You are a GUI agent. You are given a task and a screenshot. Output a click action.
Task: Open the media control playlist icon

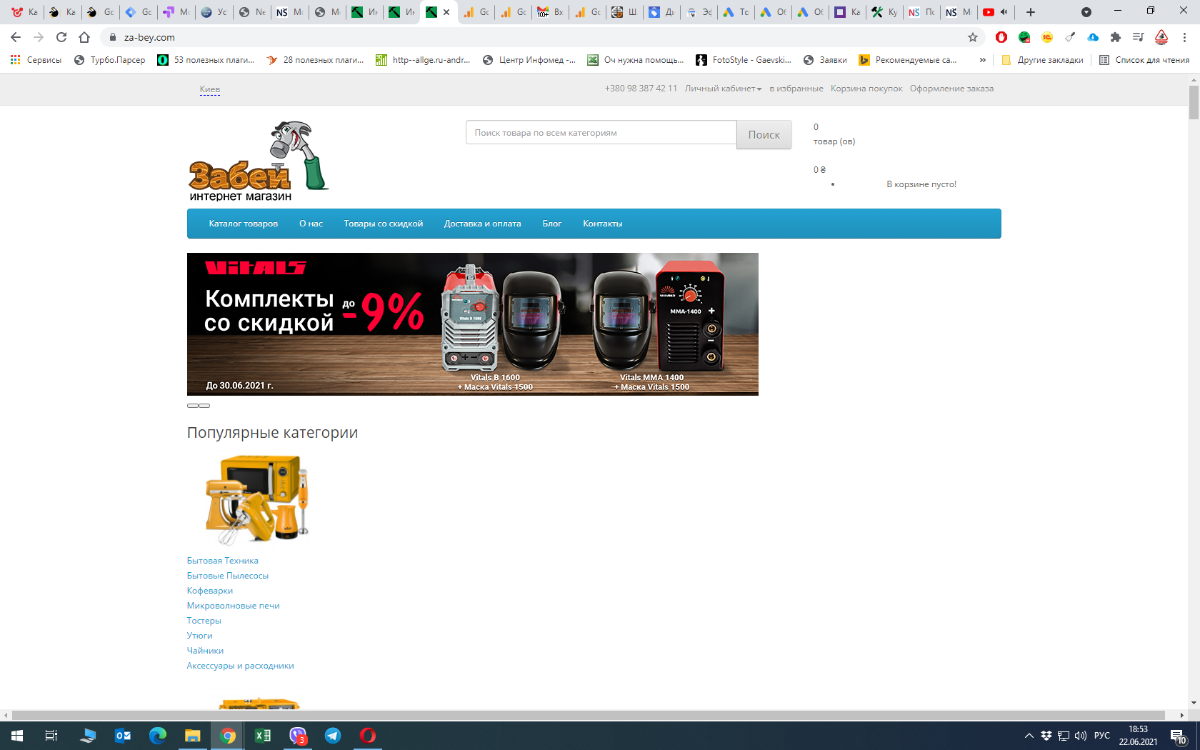pos(1139,37)
